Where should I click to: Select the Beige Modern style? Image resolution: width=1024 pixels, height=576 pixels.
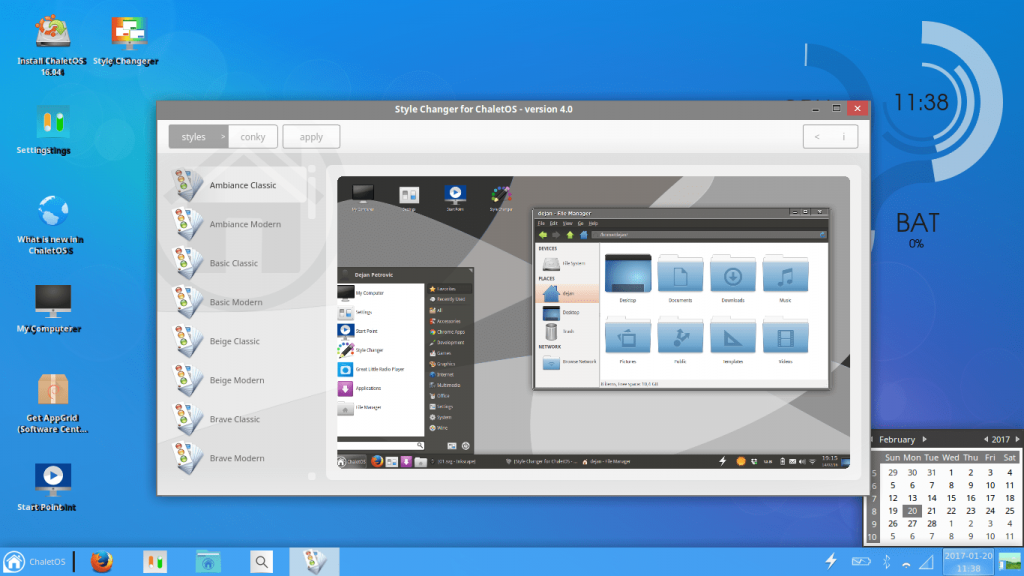pyautogui.click(x=238, y=380)
